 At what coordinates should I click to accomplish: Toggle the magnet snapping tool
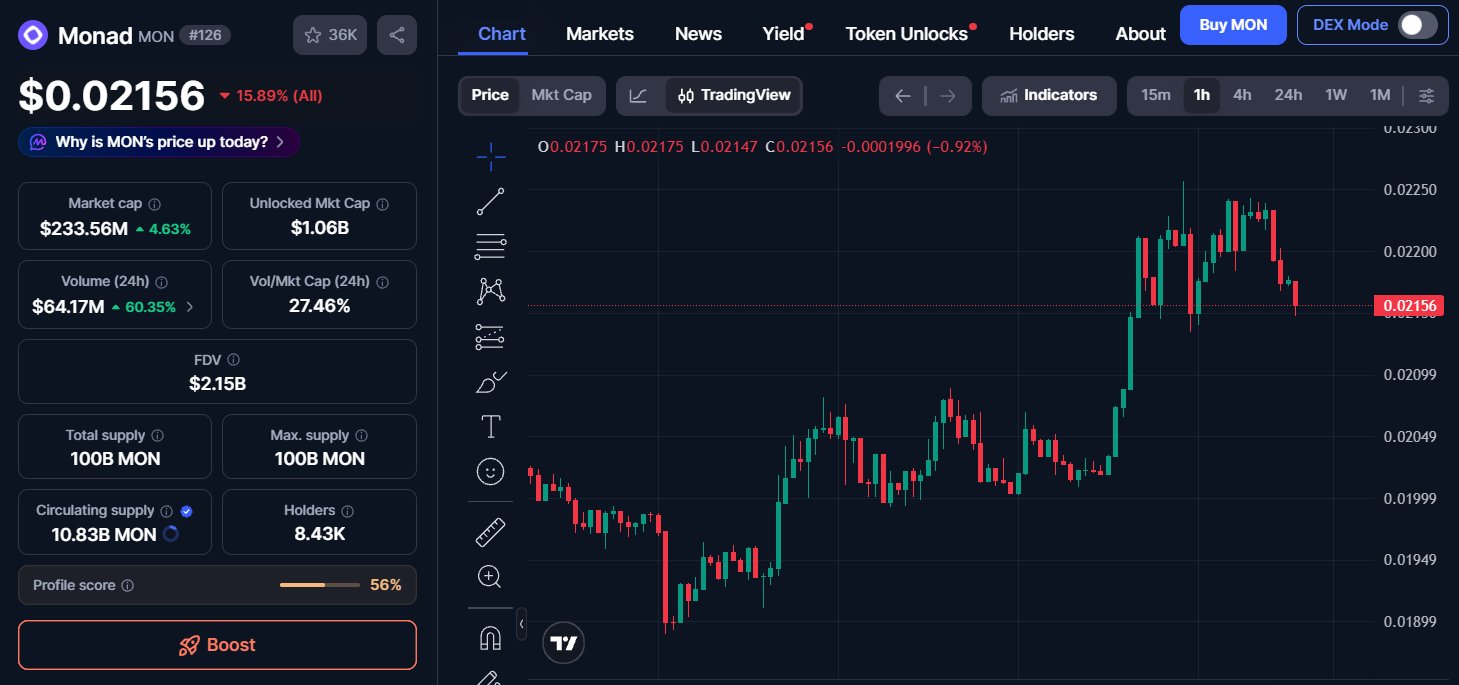(490, 638)
